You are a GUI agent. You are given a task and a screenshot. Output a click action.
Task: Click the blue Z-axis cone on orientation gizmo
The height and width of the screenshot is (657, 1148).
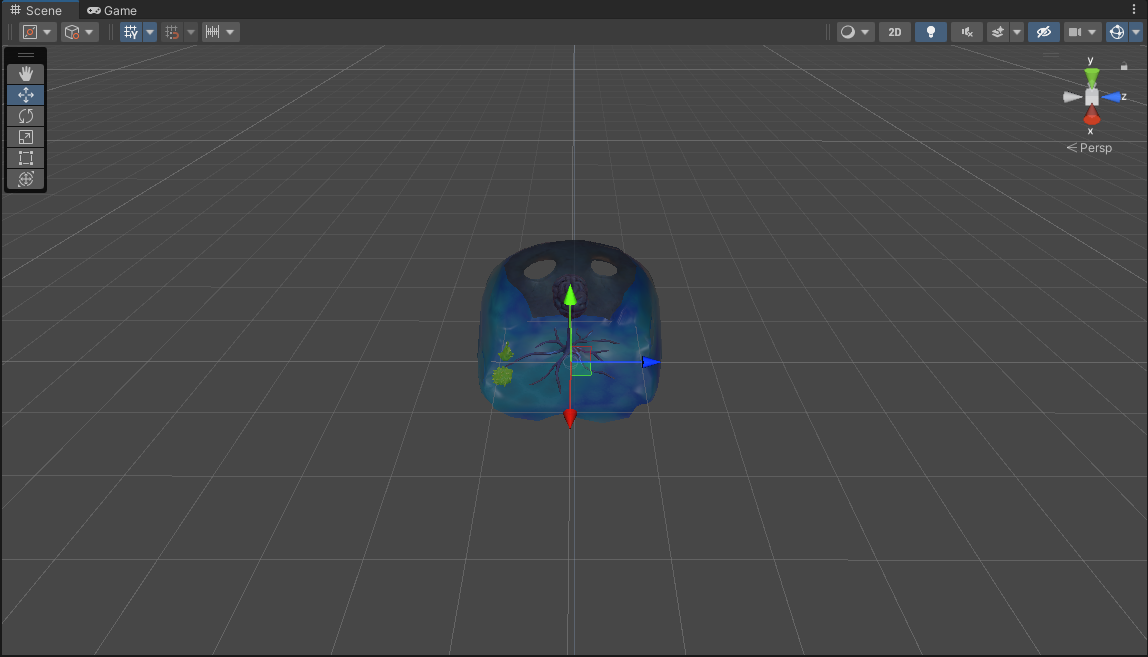[1111, 97]
